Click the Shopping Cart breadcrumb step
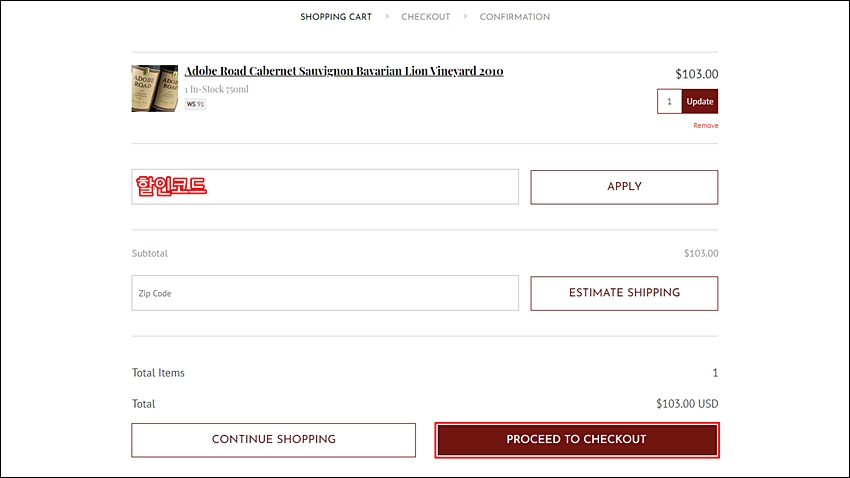The image size is (850, 478). pos(336,17)
